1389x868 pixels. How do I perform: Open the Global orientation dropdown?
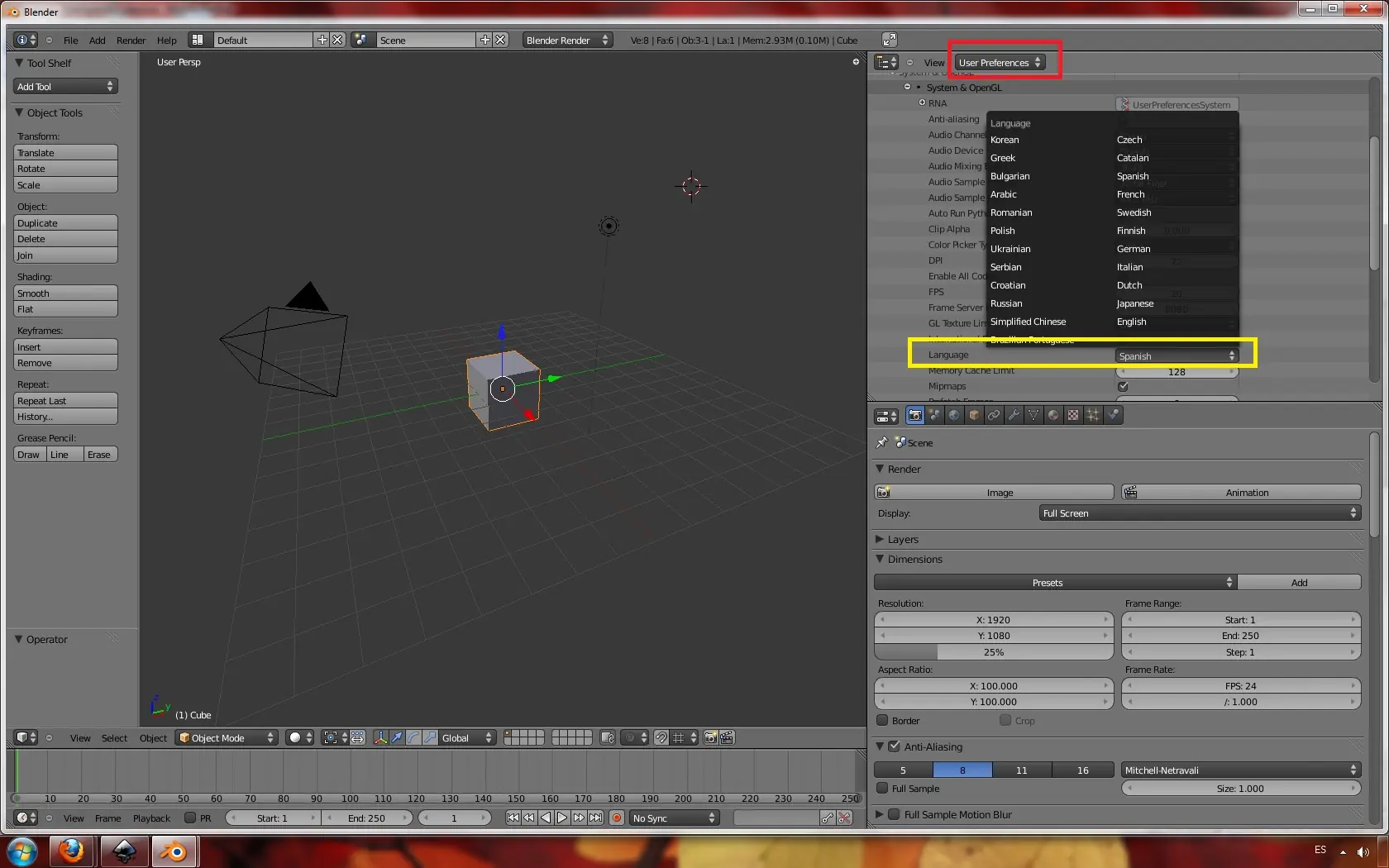(x=466, y=737)
